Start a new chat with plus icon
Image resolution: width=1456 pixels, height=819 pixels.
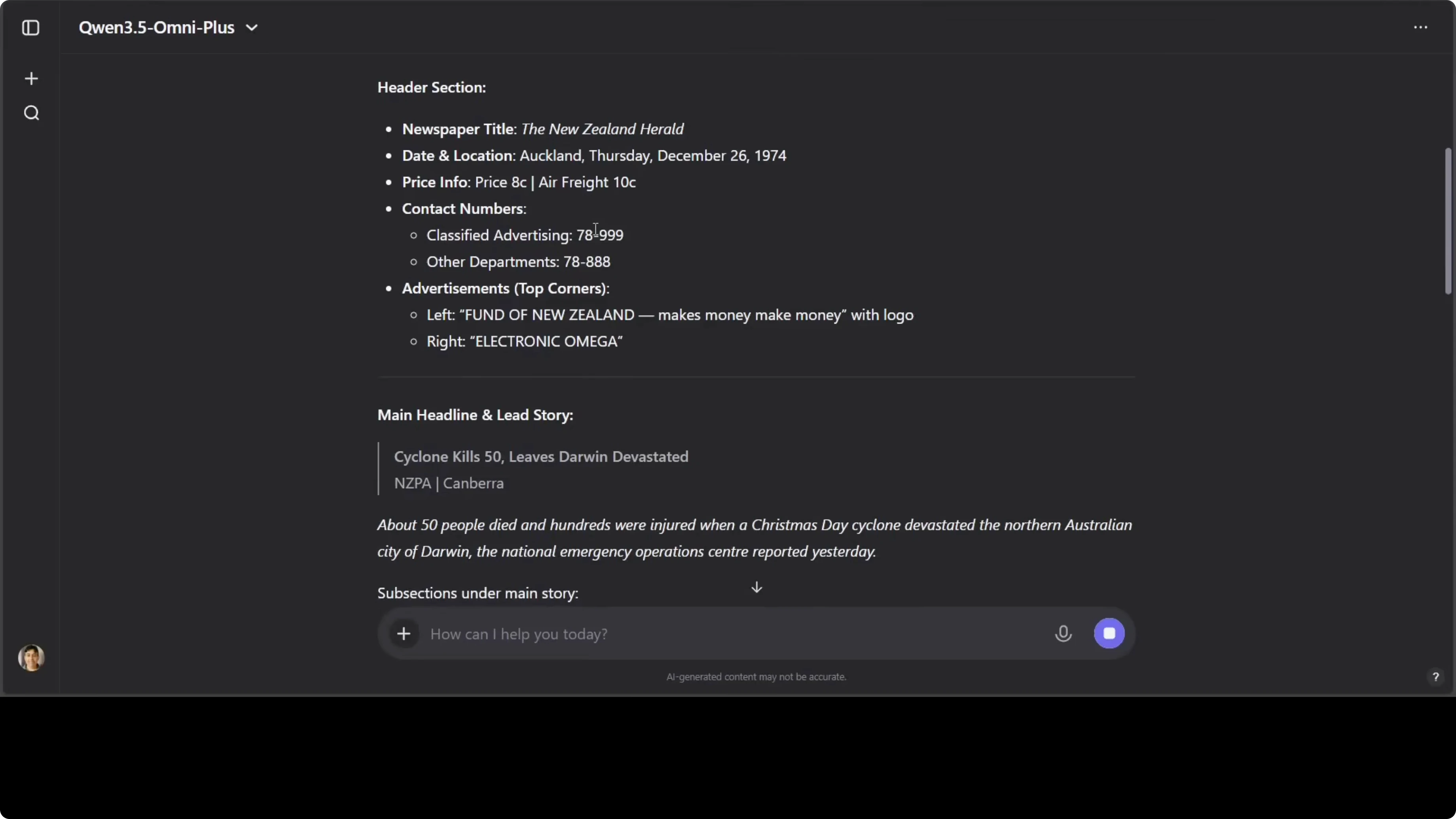click(x=31, y=79)
